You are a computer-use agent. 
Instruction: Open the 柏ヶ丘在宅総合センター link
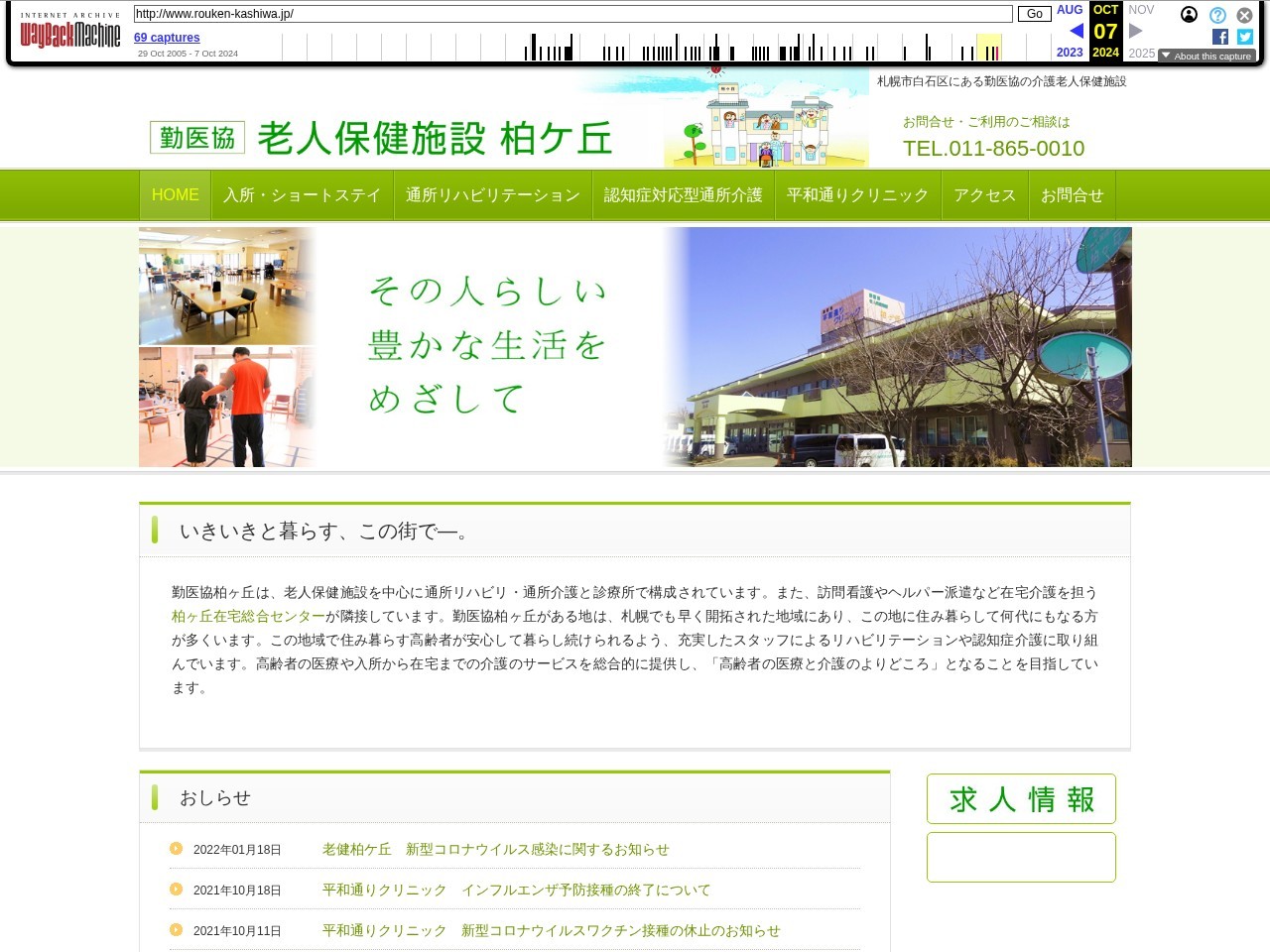click(x=248, y=616)
